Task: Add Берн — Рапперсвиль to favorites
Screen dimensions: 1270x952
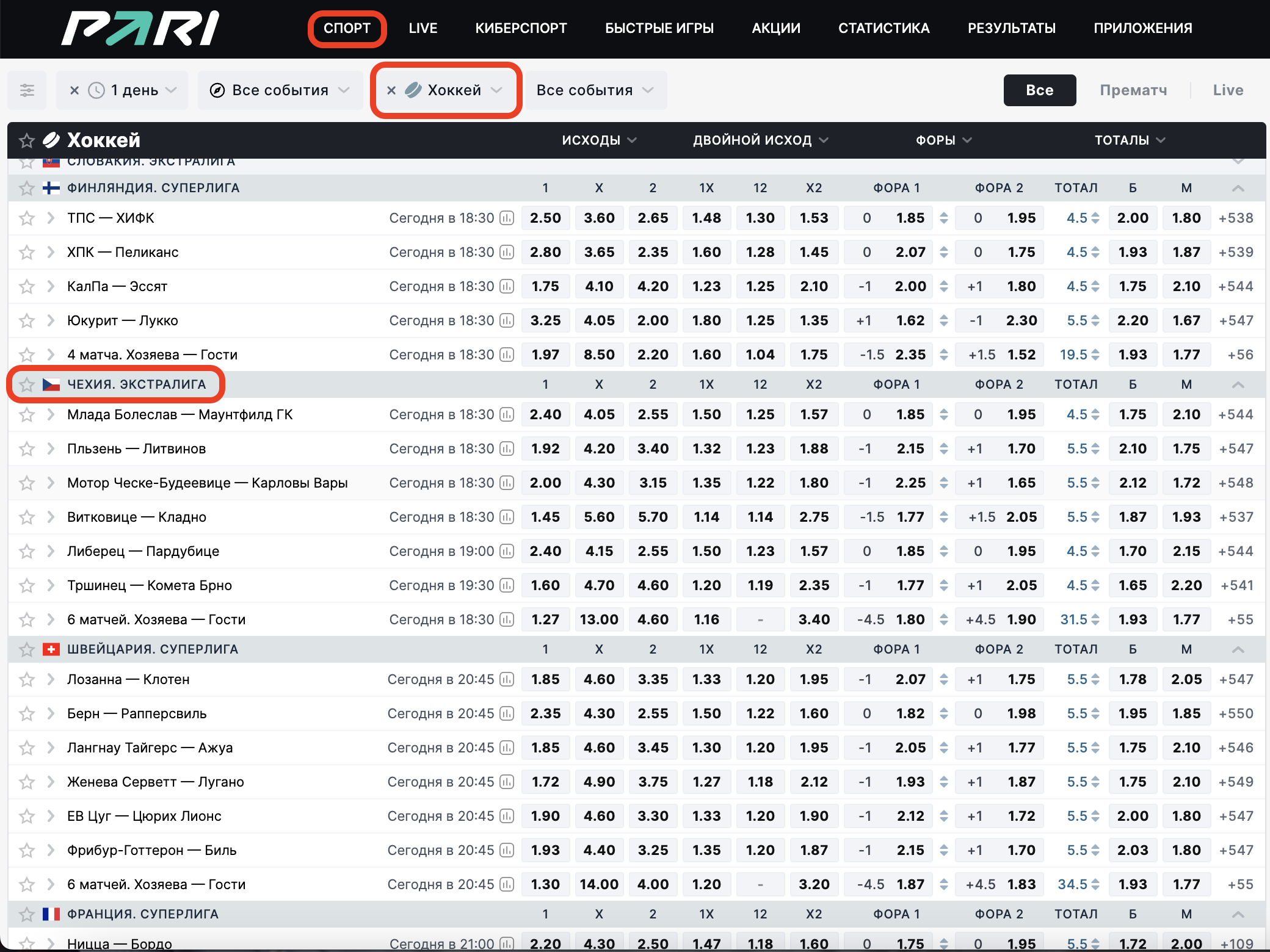Action: [26, 713]
